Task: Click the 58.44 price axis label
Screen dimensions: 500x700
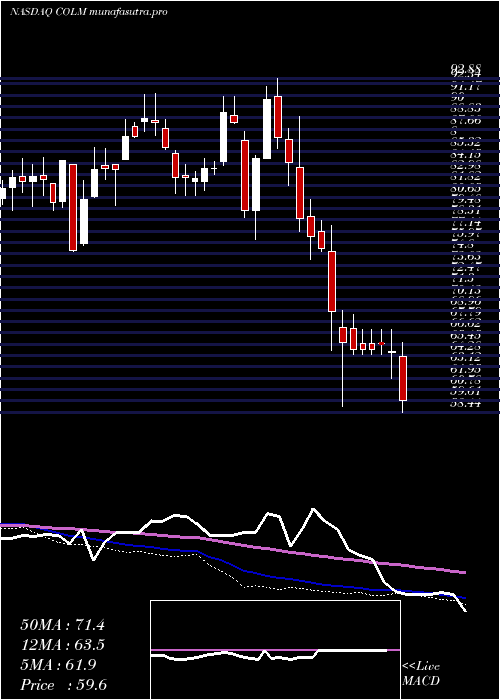Action: [x=466, y=404]
